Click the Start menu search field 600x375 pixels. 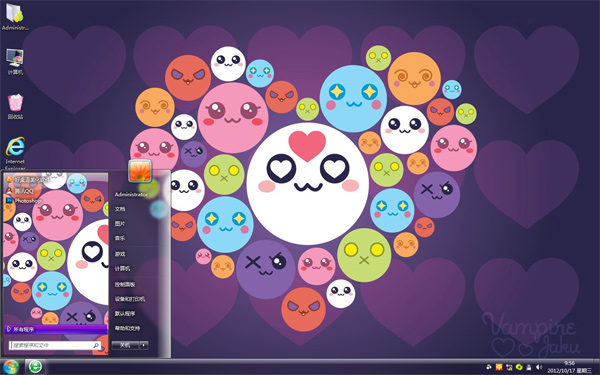tap(55, 345)
